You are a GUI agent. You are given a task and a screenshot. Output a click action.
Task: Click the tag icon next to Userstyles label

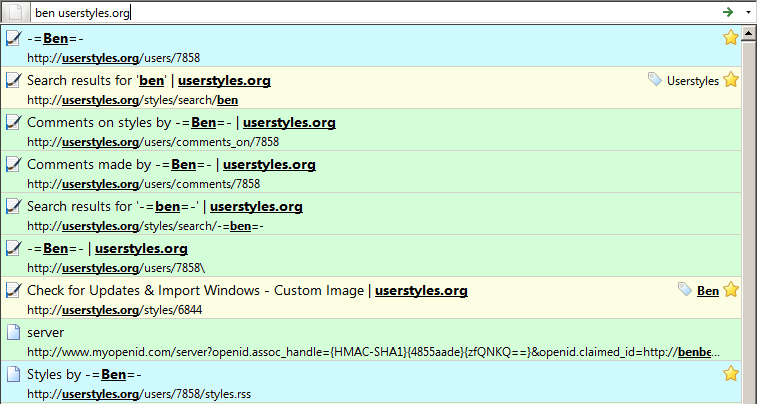tap(655, 79)
